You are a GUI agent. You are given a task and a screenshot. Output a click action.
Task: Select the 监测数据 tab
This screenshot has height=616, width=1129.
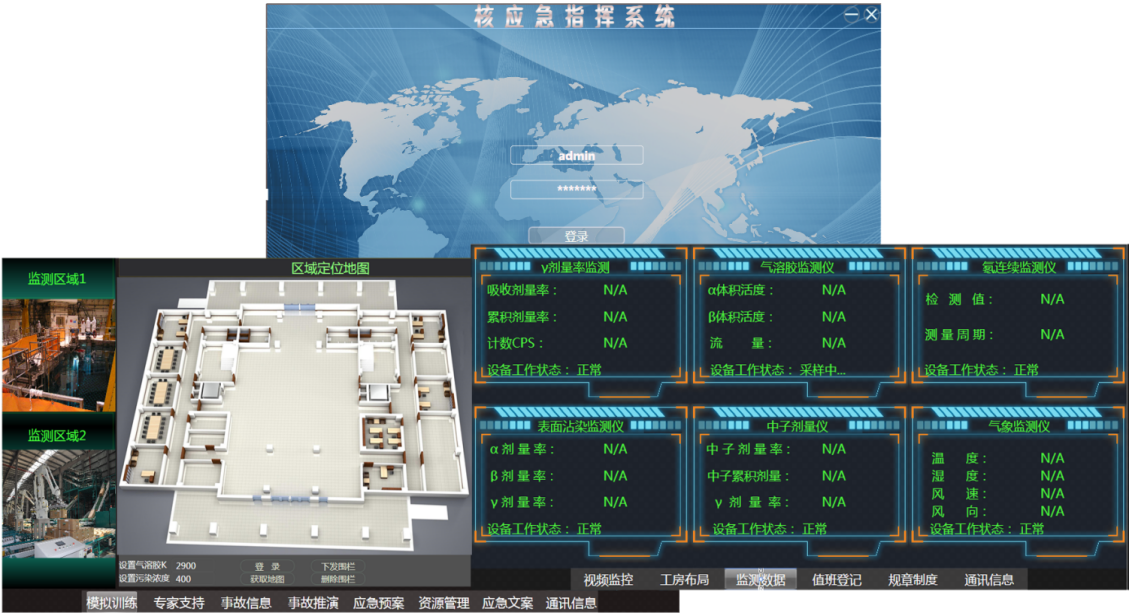click(x=760, y=580)
